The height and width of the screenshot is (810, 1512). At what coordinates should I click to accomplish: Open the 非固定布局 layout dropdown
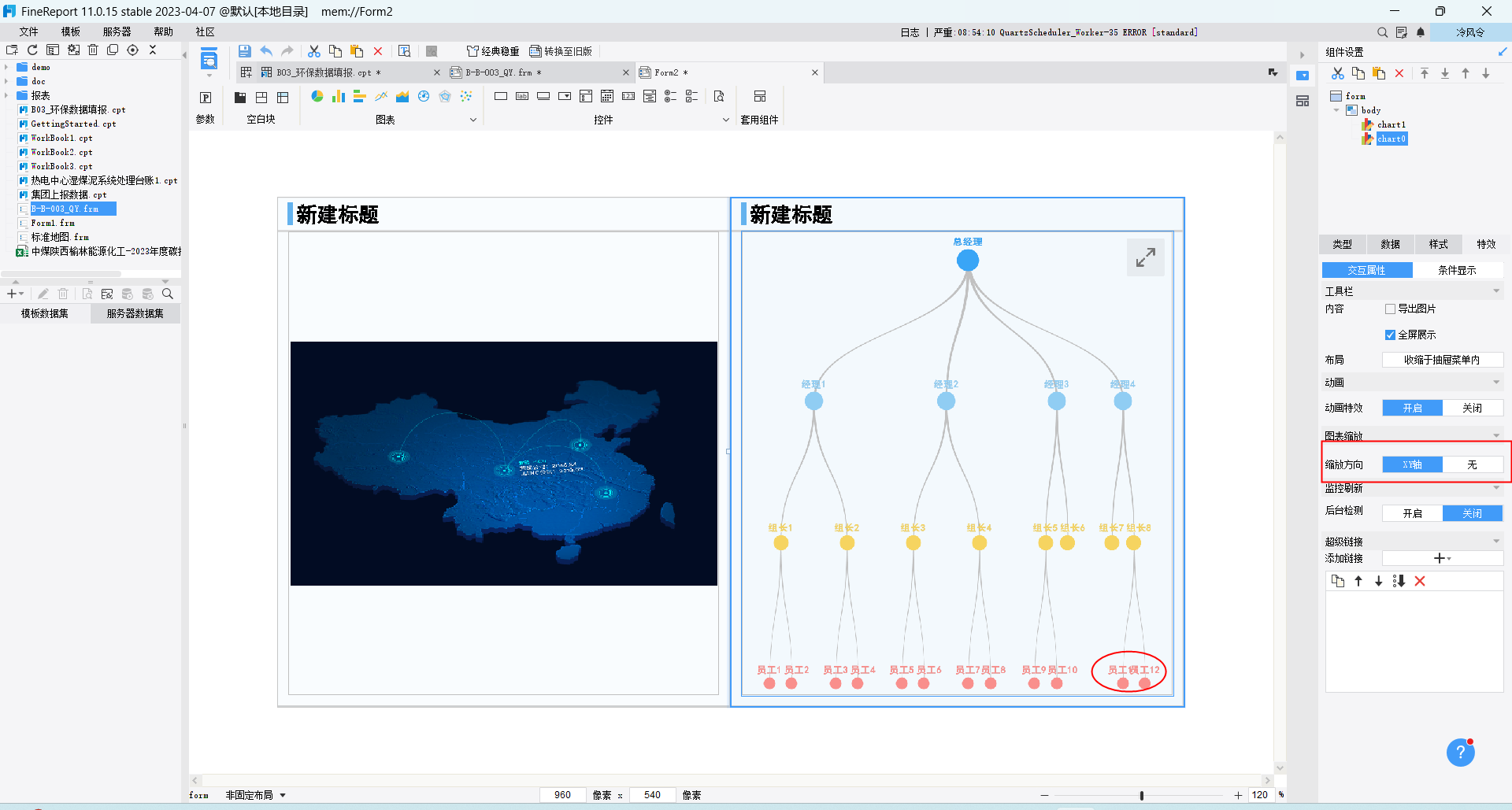[x=256, y=795]
